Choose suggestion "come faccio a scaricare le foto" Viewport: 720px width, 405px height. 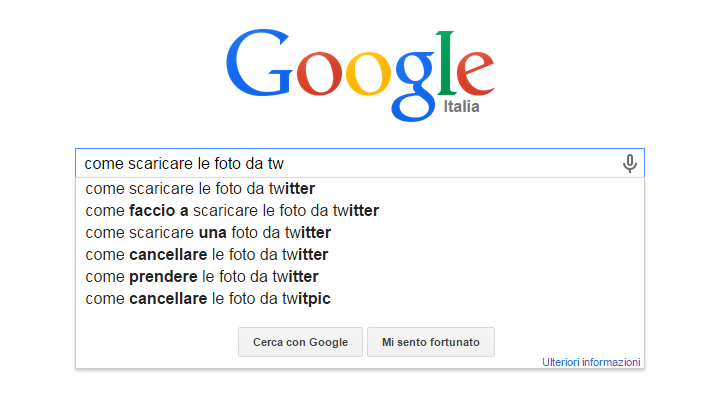pos(232,210)
